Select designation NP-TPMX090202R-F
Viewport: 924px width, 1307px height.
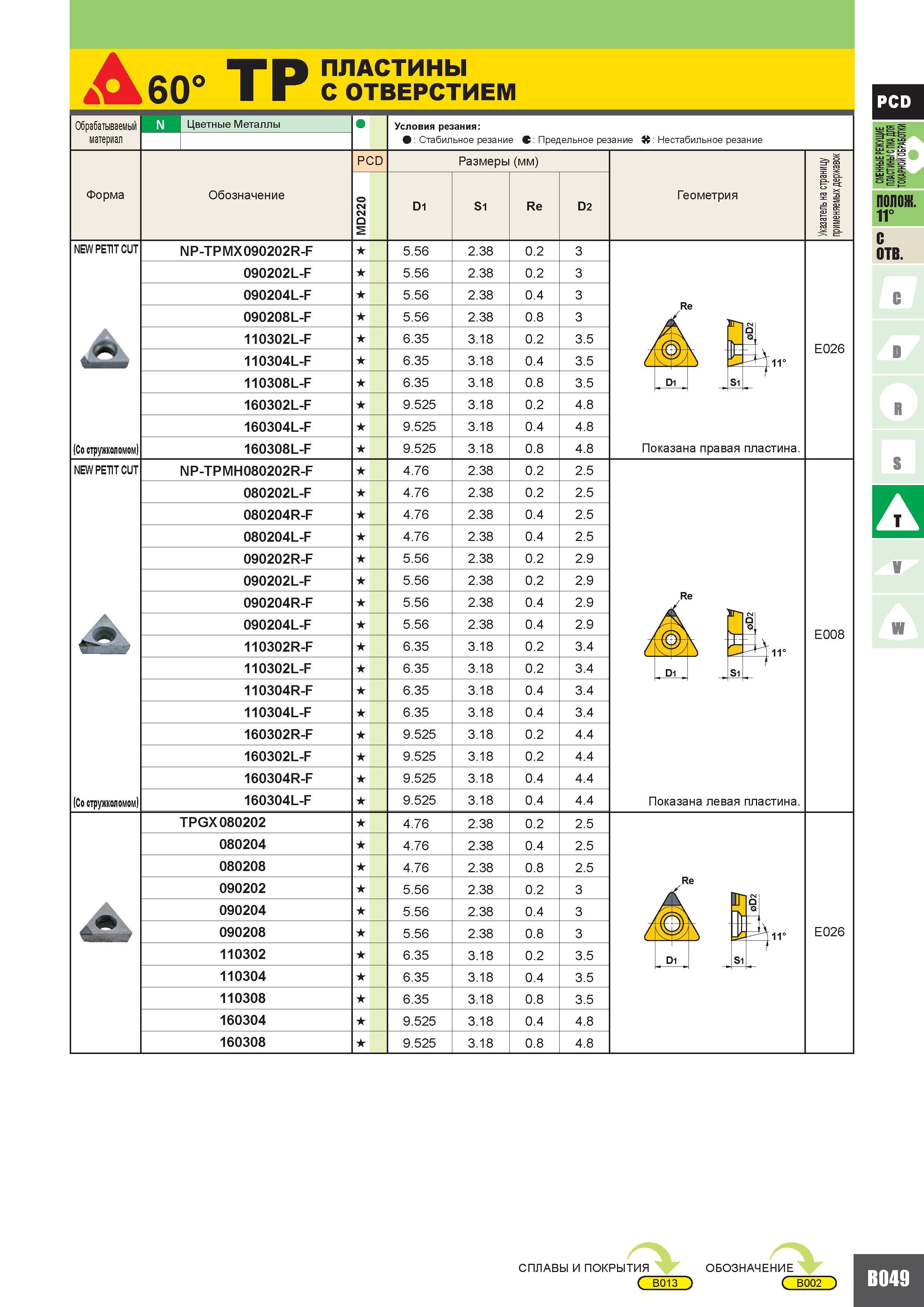(x=246, y=251)
